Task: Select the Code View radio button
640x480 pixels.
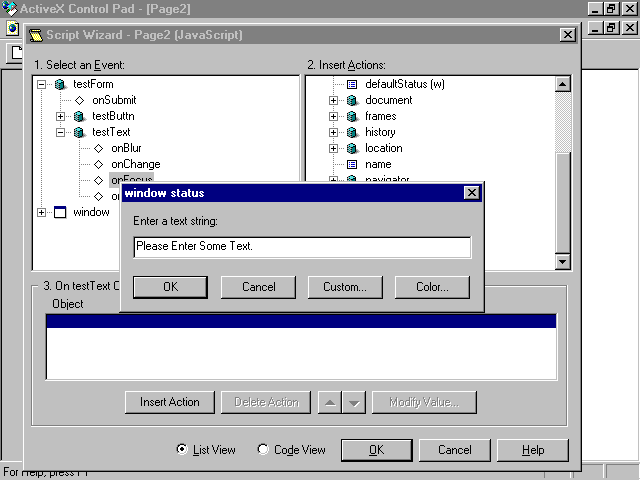Action: tap(263, 450)
